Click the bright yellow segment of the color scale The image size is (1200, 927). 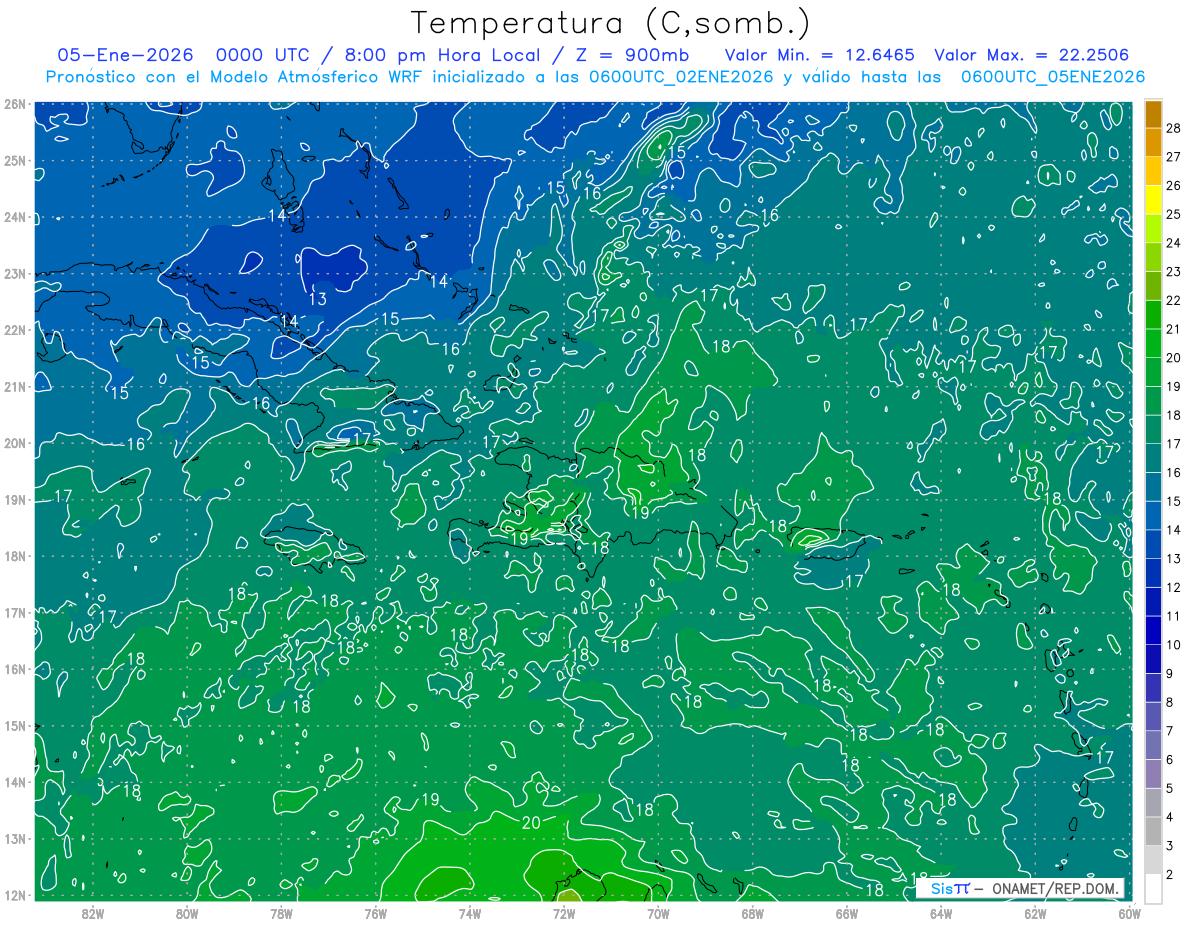tap(1153, 200)
